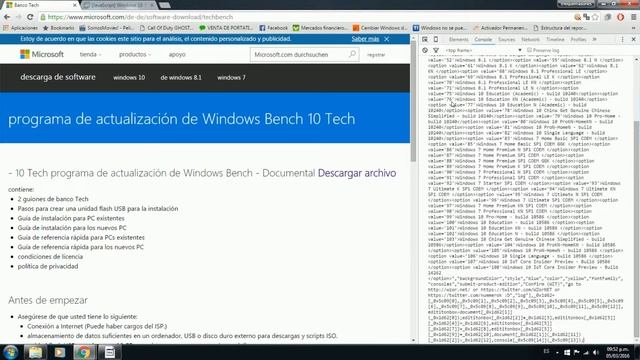
Task: Open the console filter funnel icon
Action: [436, 50]
